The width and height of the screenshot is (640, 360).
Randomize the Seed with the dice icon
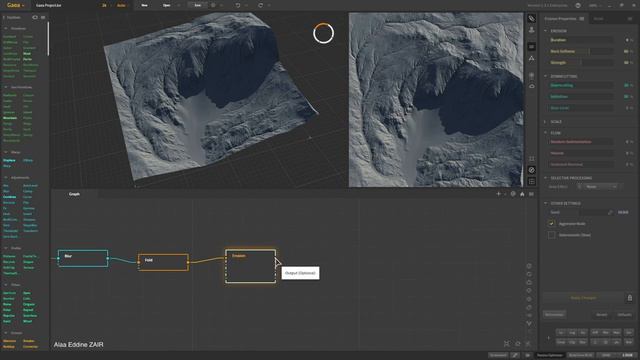pos(610,212)
